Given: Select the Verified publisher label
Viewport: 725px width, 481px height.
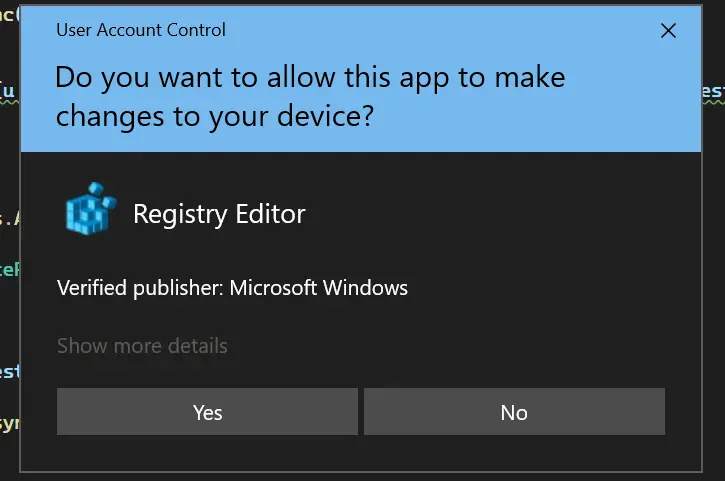Looking at the screenshot, I should point(141,288).
